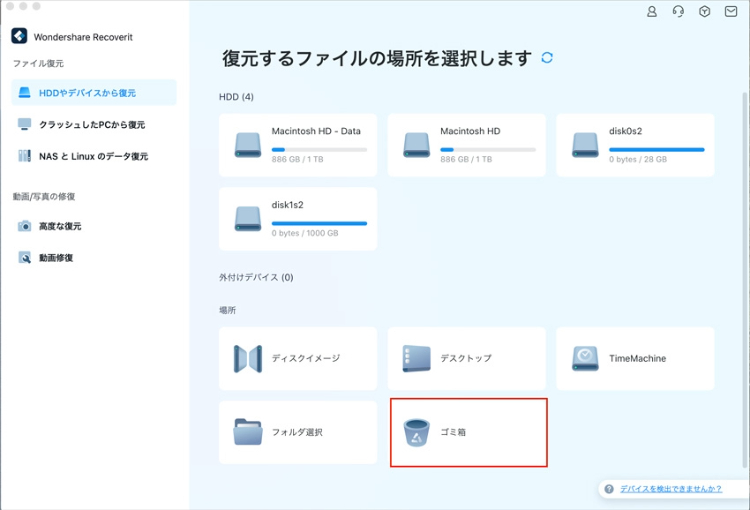
Task: Select the disk1s2 drive icon
Action: (248, 219)
